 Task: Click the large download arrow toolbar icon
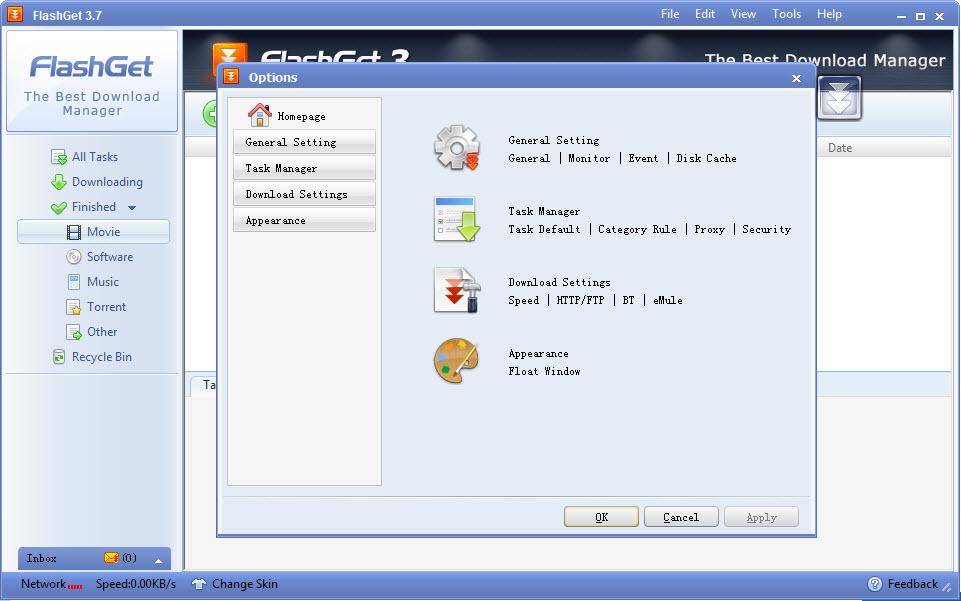coord(839,98)
